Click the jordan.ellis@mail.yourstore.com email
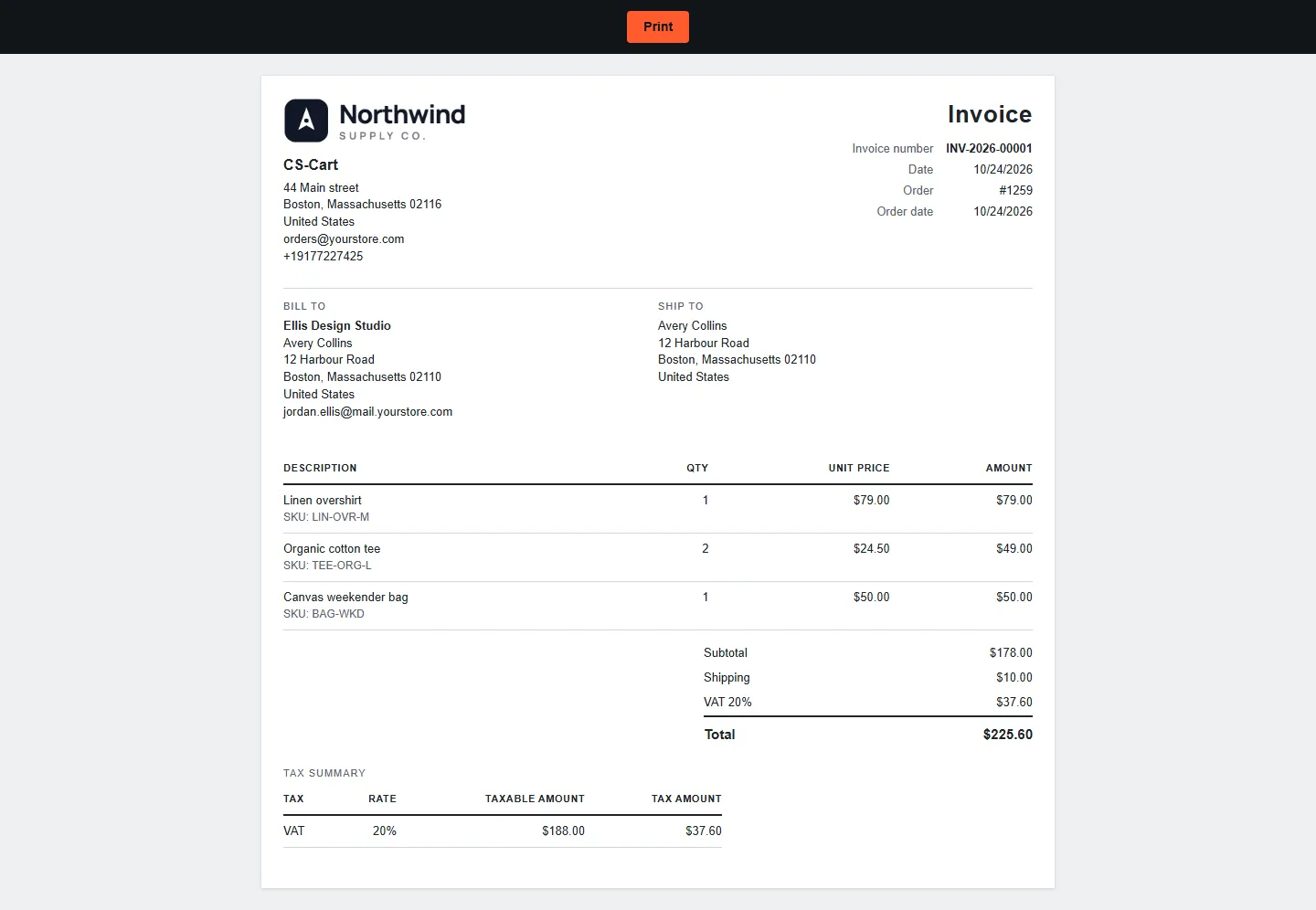This screenshot has height=910, width=1316. point(367,411)
